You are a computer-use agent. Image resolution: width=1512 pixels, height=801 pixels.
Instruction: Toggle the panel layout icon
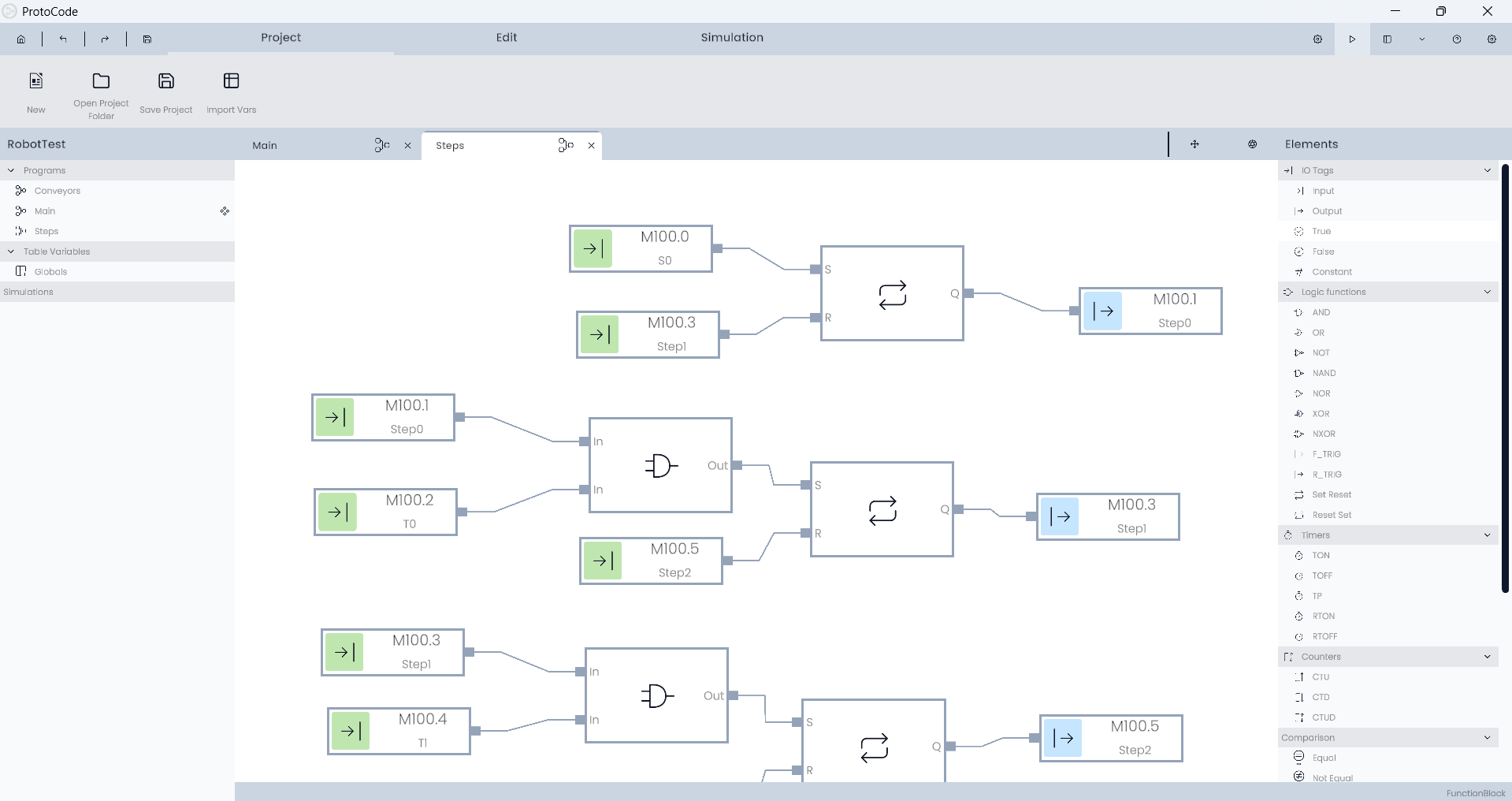click(x=1388, y=39)
